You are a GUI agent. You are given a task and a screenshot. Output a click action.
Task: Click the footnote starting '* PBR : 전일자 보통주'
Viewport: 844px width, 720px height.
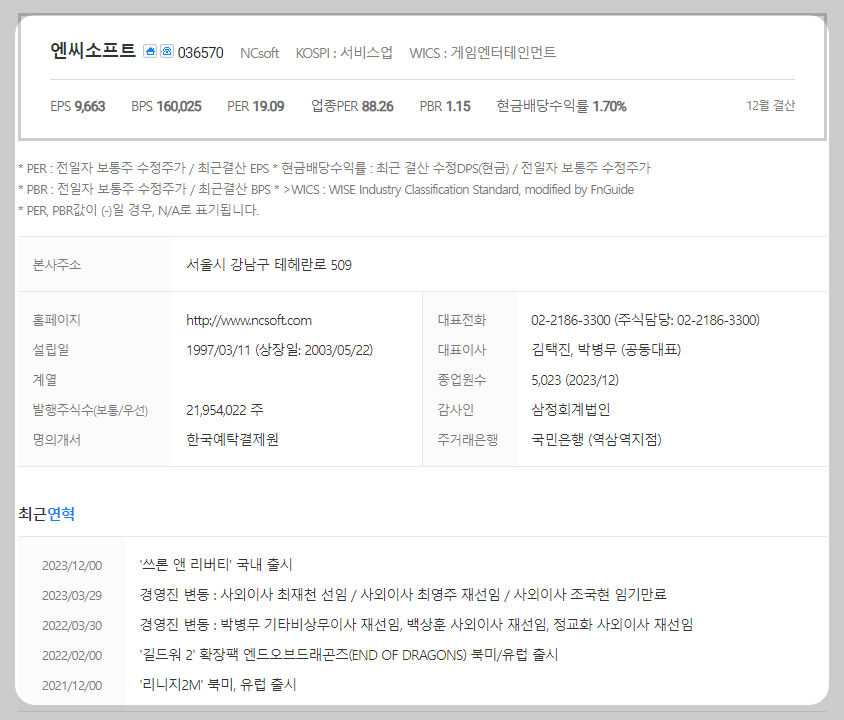click(x=326, y=189)
